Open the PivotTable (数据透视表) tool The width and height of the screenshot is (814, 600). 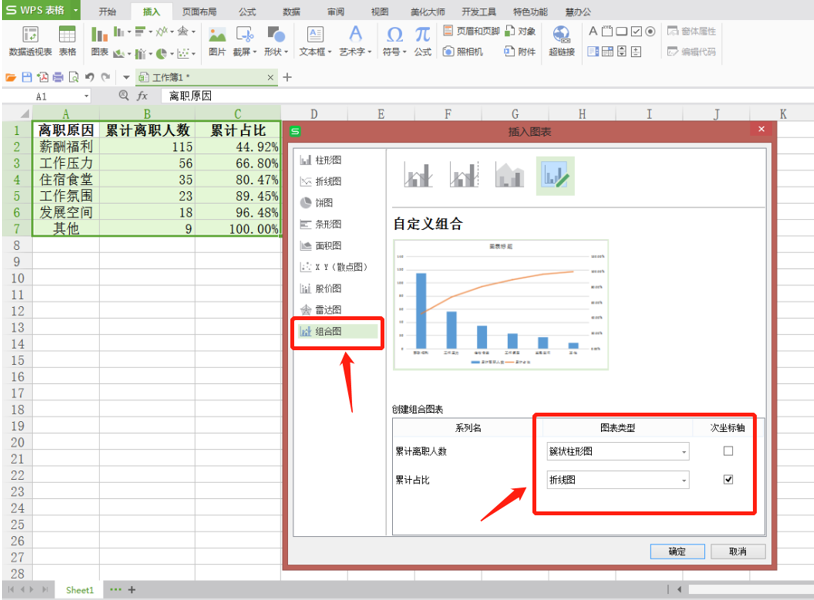coord(30,41)
